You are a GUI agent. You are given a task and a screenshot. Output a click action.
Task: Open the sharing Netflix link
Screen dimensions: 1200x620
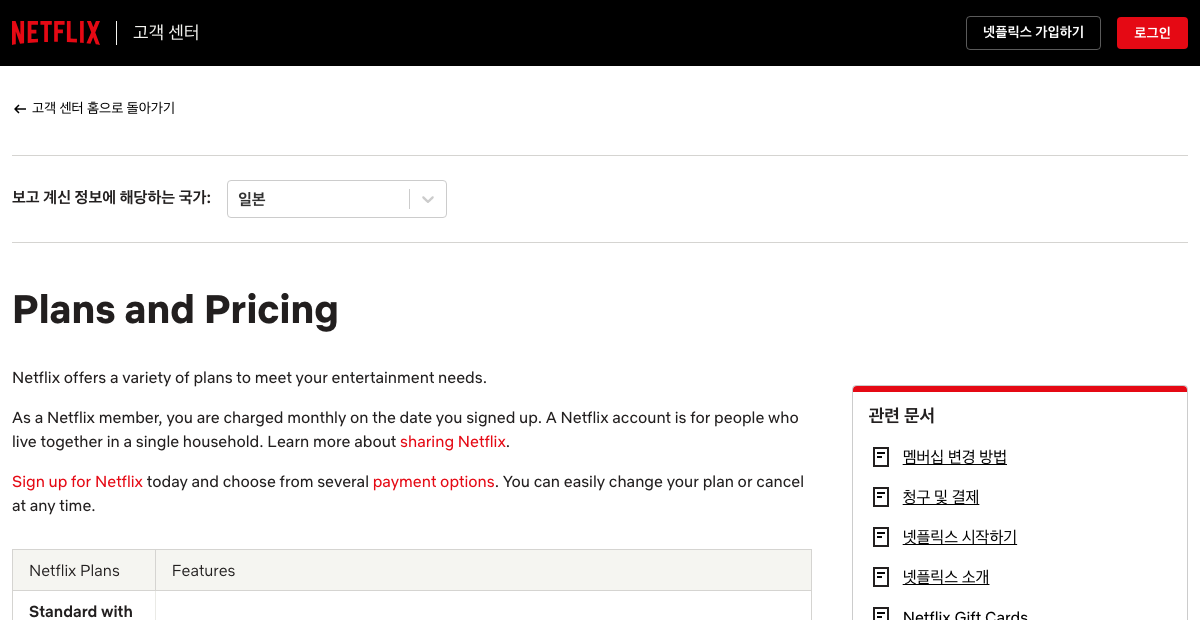[x=453, y=442]
